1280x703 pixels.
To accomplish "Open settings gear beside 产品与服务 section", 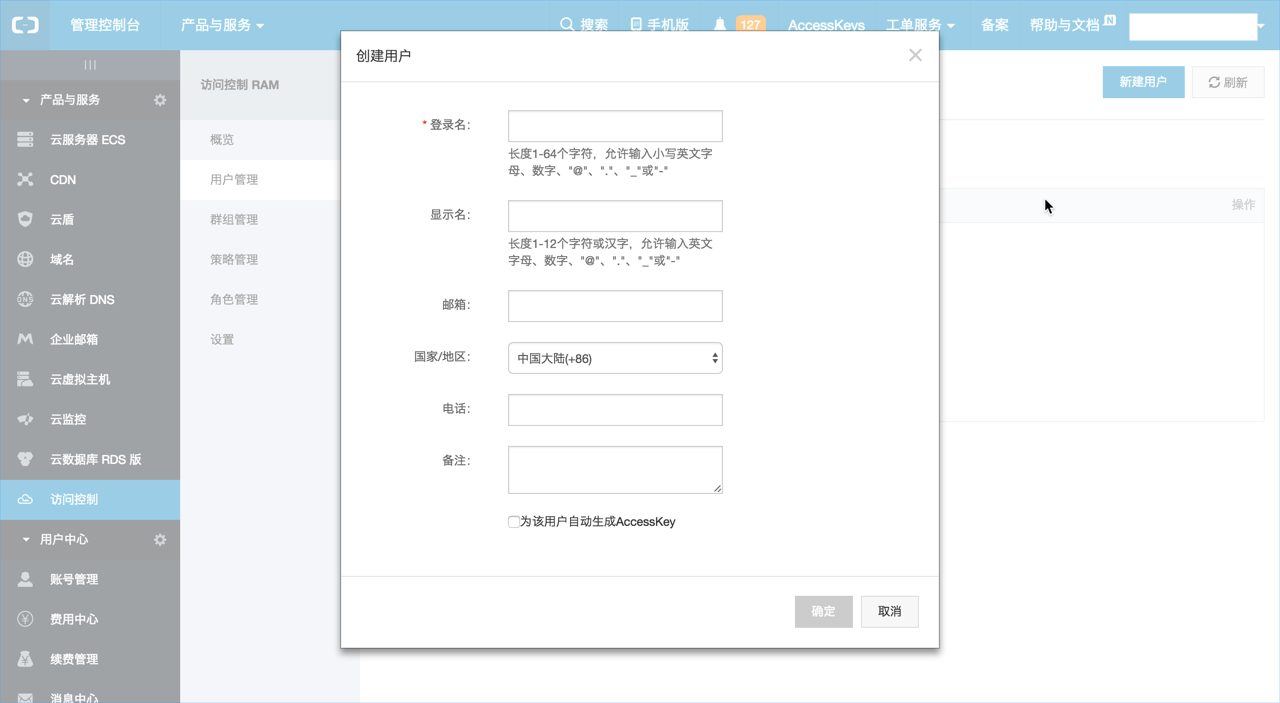I will point(160,100).
